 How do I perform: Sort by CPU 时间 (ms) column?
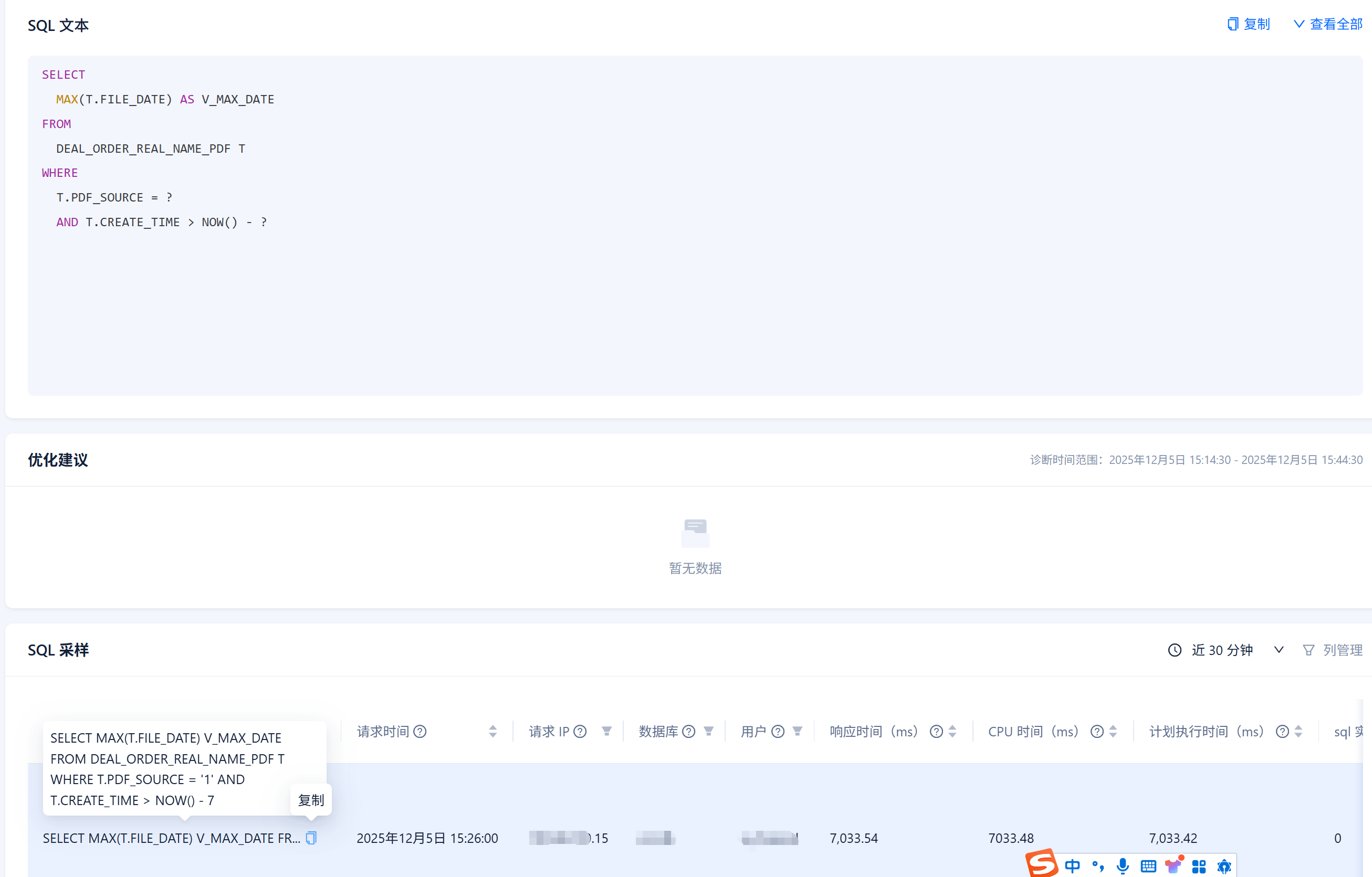click(x=1113, y=731)
